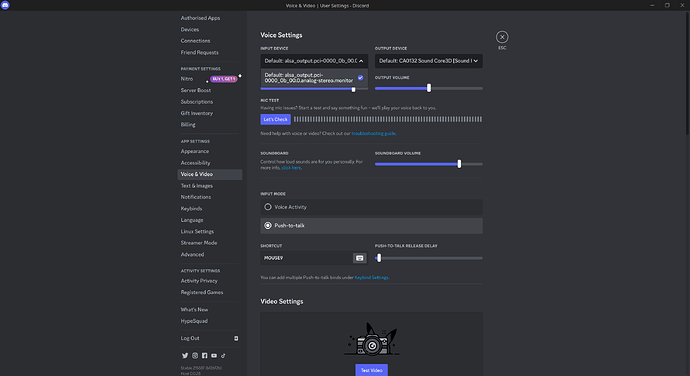Go to Server Boost page
The image size is (690, 376).
196,90
